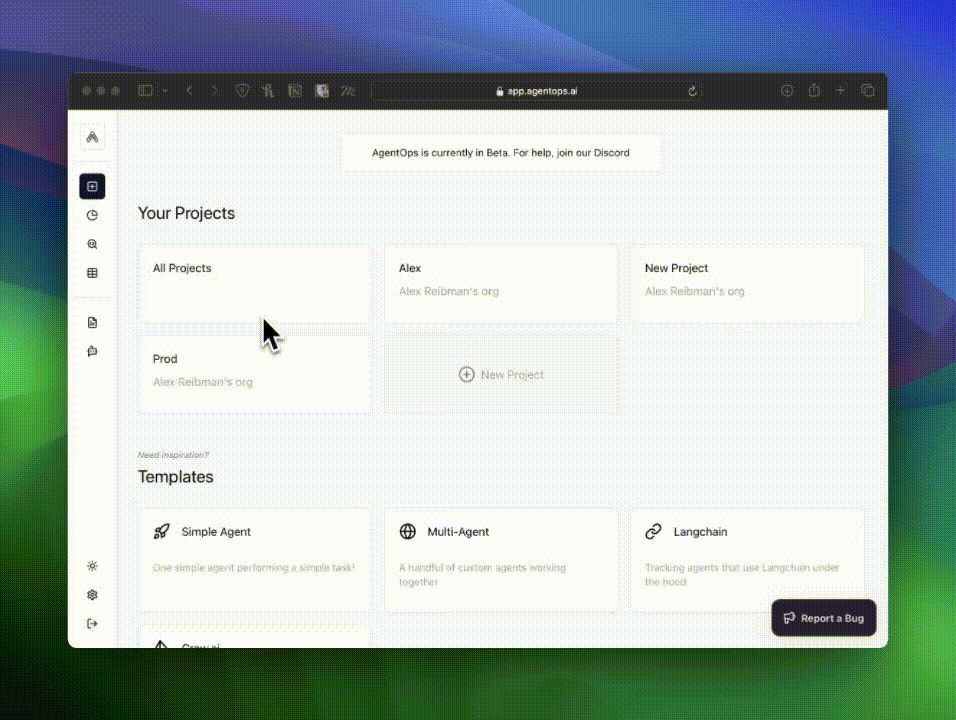This screenshot has width=956, height=720.
Task: Click the Safari share icon
Action: (814, 90)
